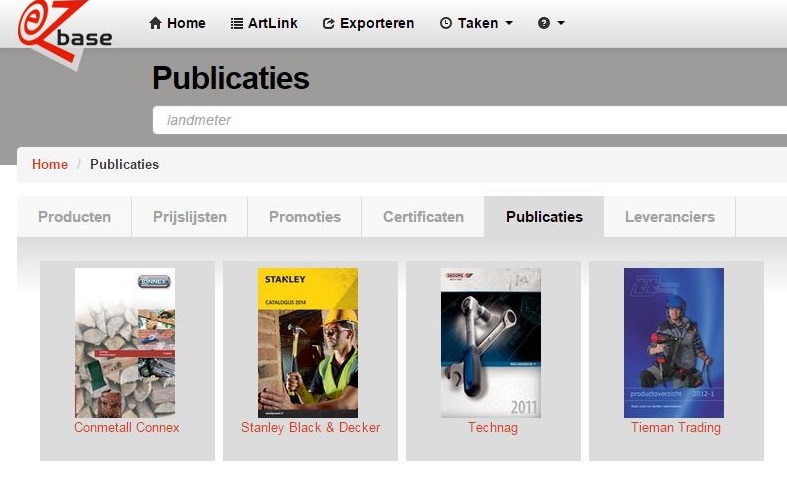This screenshot has height=485, width=787.
Task: Click the Stanley Black & Decker link
Action: coord(310,428)
